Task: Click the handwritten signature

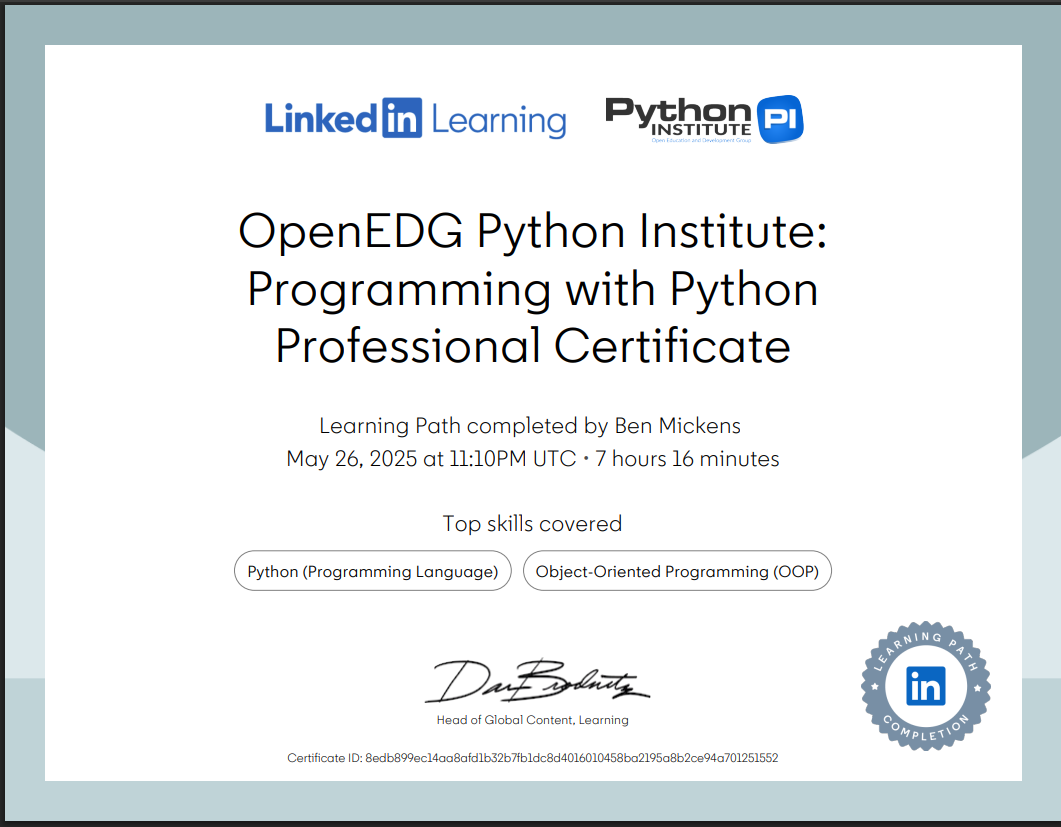Action: tap(537, 681)
